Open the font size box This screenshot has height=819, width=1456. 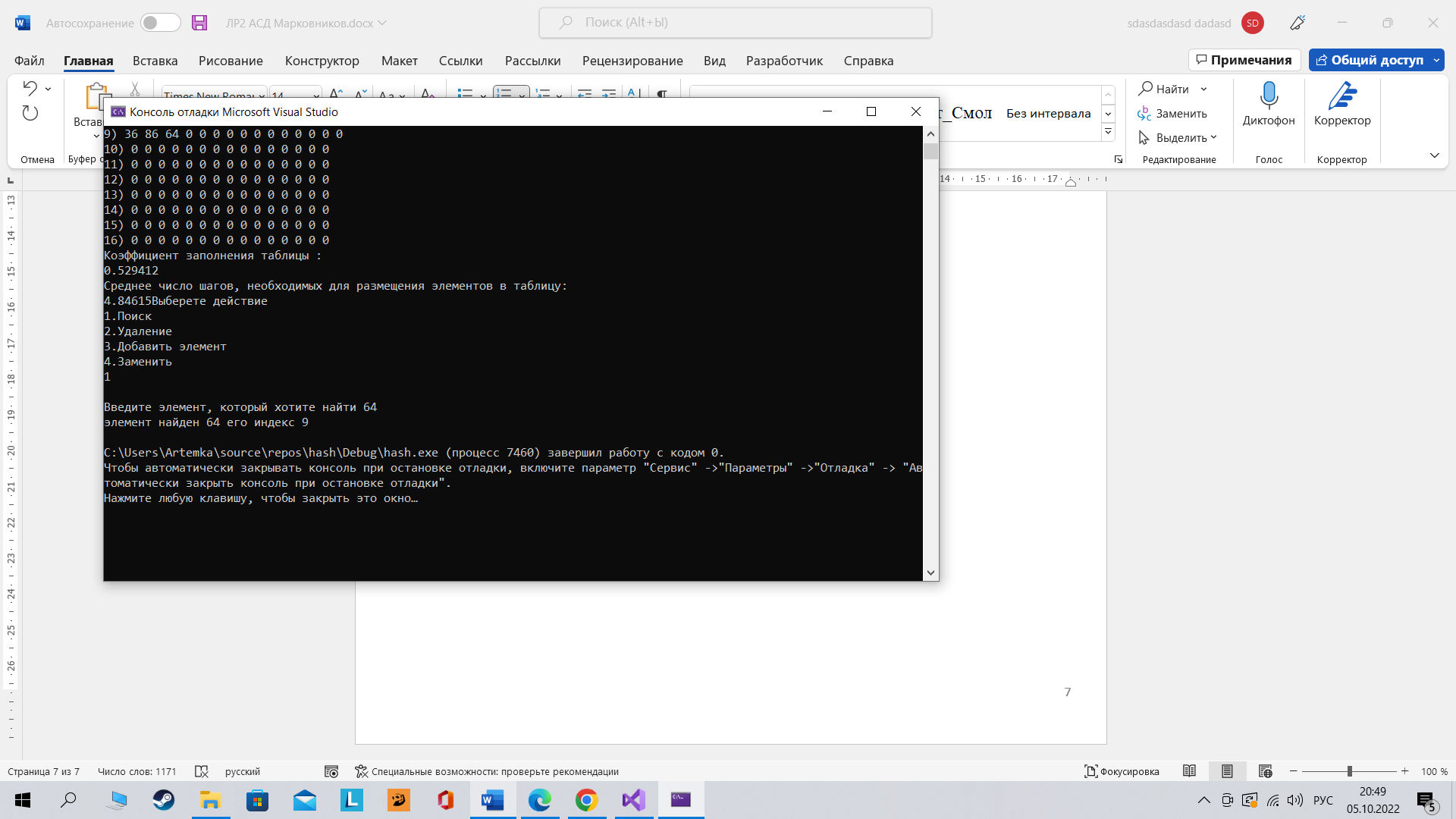pos(291,94)
